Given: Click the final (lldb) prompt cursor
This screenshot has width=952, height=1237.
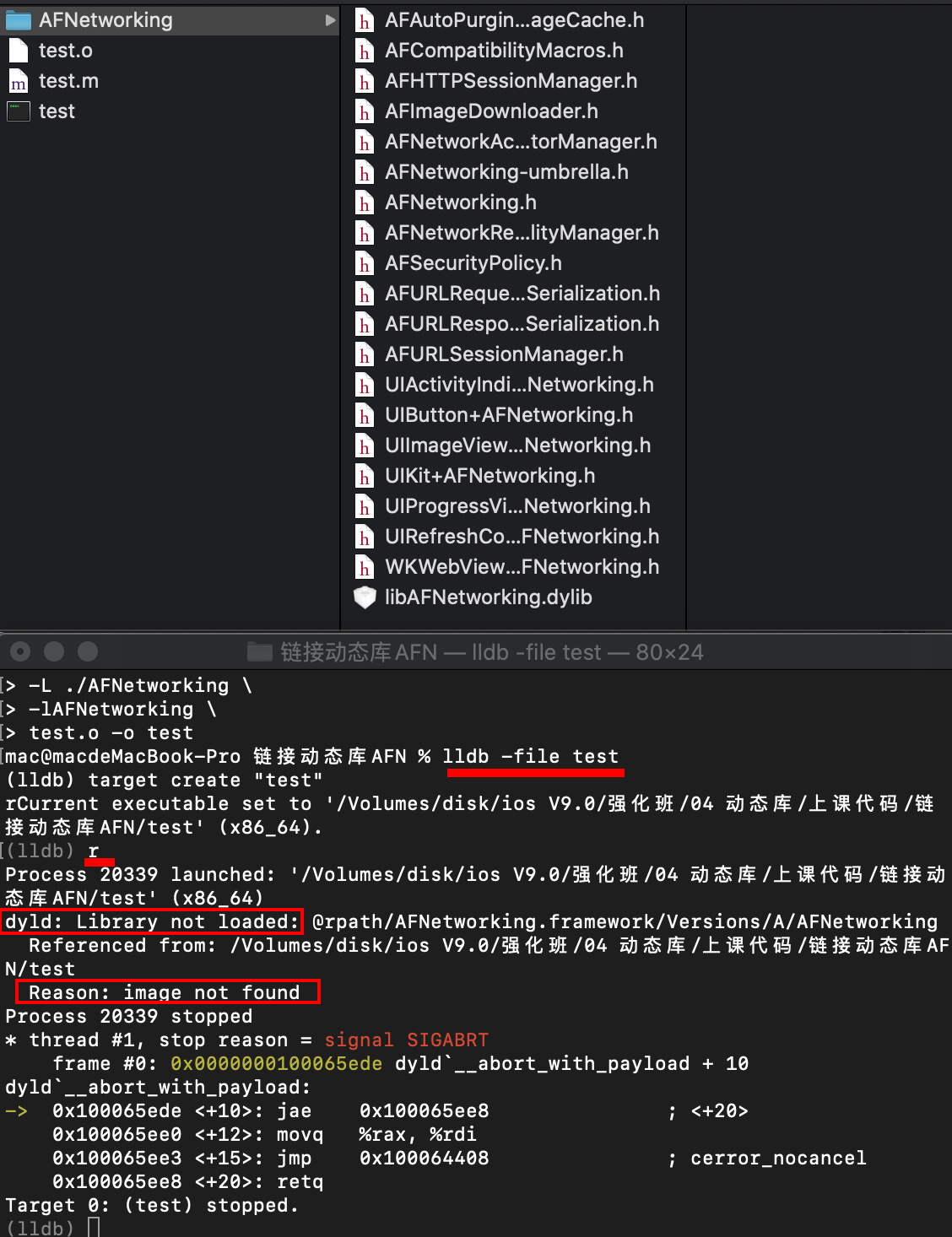Looking at the screenshot, I should (94, 1228).
